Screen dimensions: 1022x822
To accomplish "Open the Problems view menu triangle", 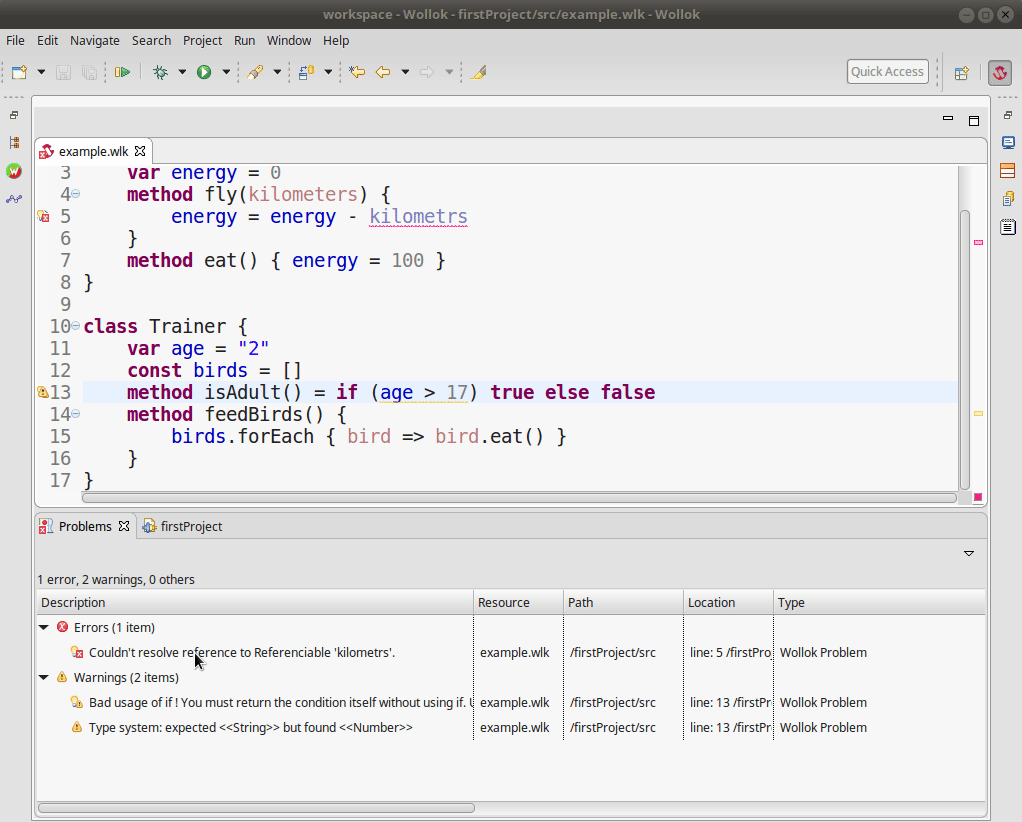I will point(968,553).
